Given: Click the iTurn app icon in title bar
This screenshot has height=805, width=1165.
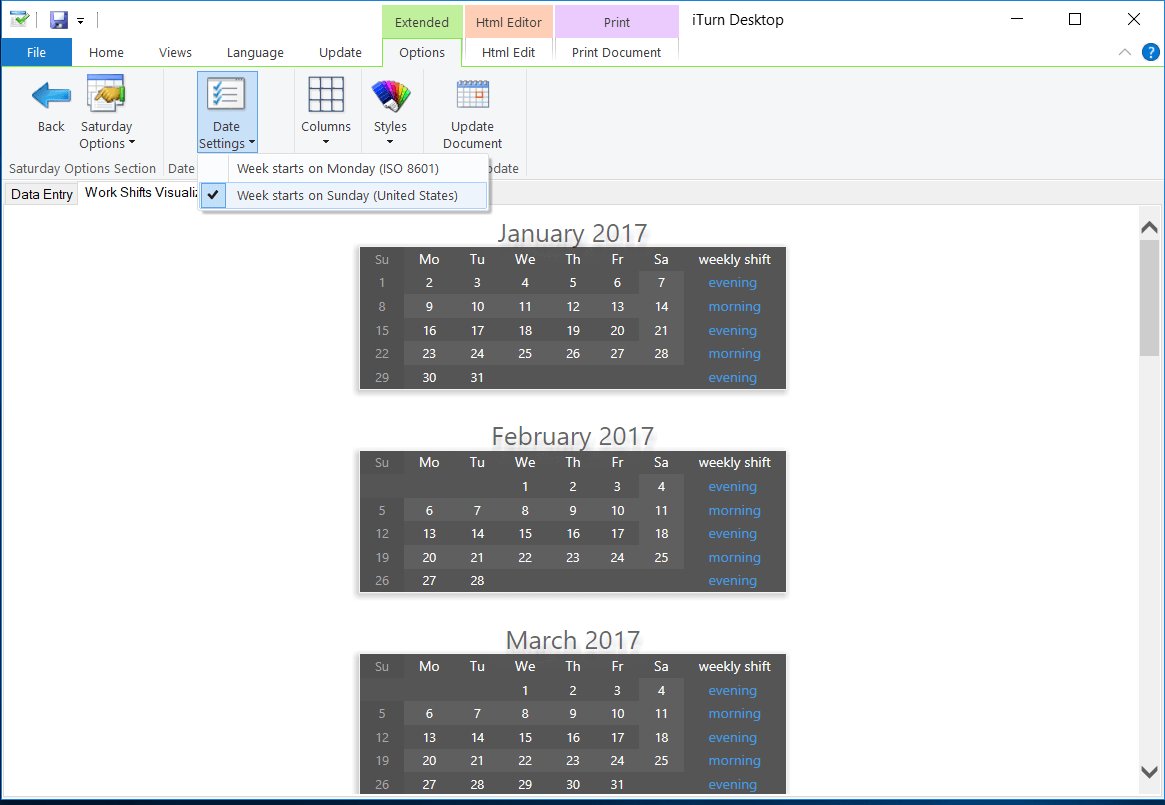Looking at the screenshot, I should [x=19, y=20].
